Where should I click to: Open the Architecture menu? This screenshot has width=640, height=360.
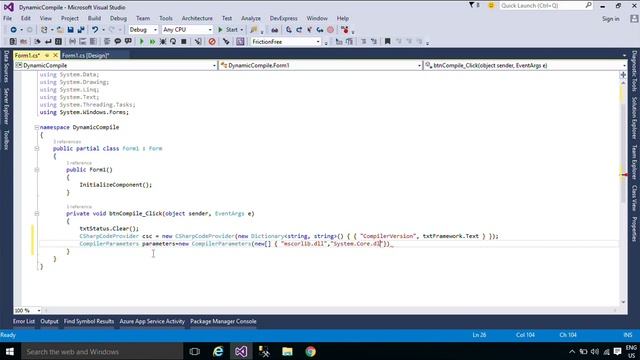tap(197, 18)
